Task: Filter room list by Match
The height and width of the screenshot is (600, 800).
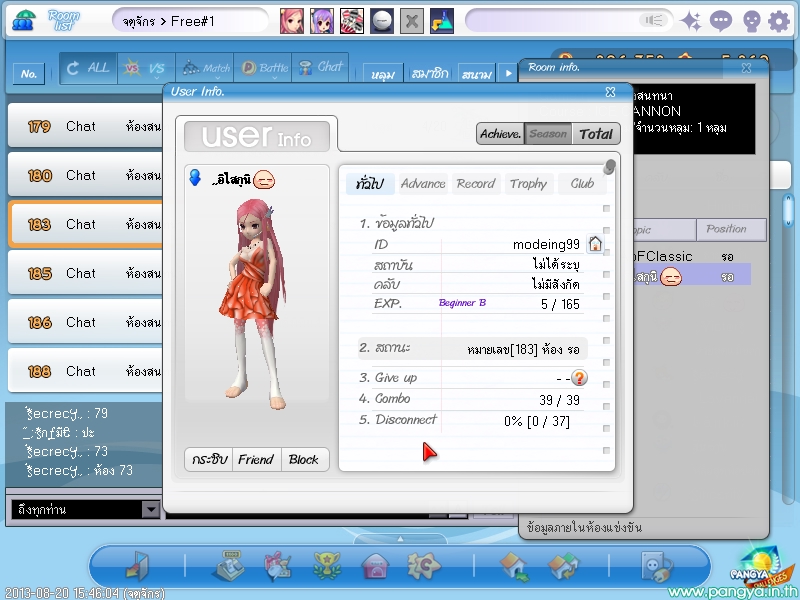Action: click(205, 68)
